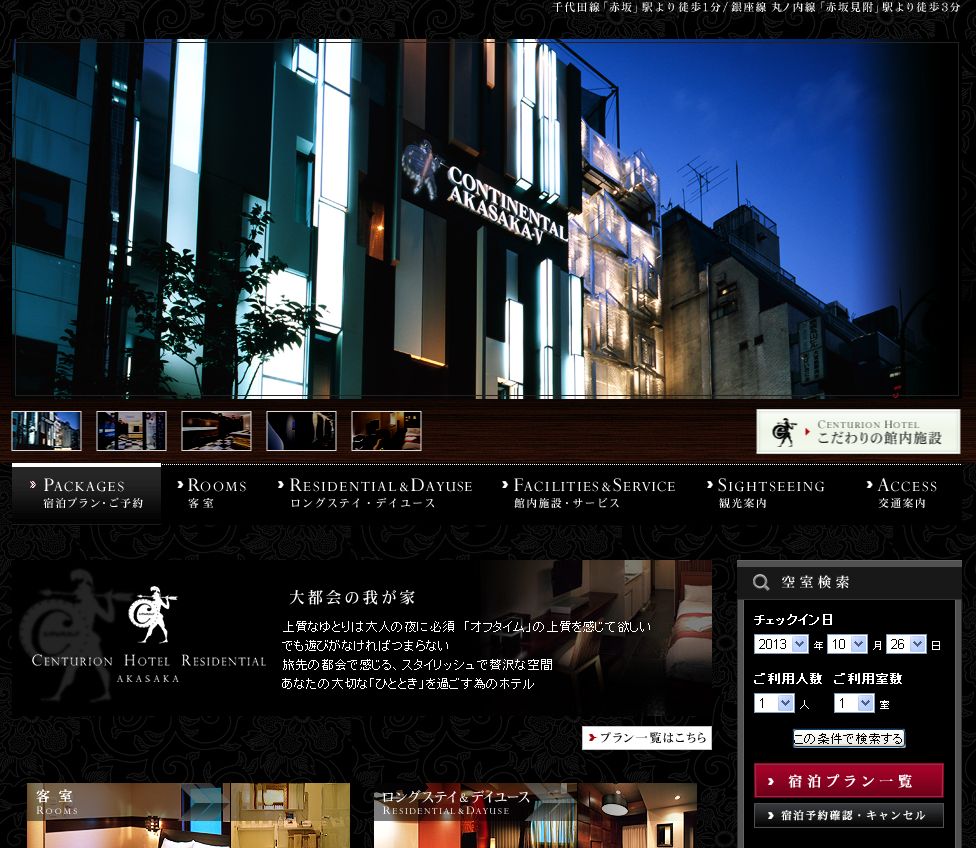976x848 pixels.
Task: Click the main hotel exterior slideshow image
Action: tap(486, 218)
